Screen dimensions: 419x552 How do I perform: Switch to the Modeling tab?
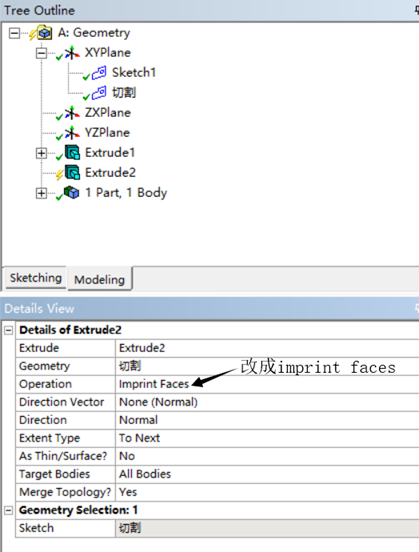tap(100, 279)
